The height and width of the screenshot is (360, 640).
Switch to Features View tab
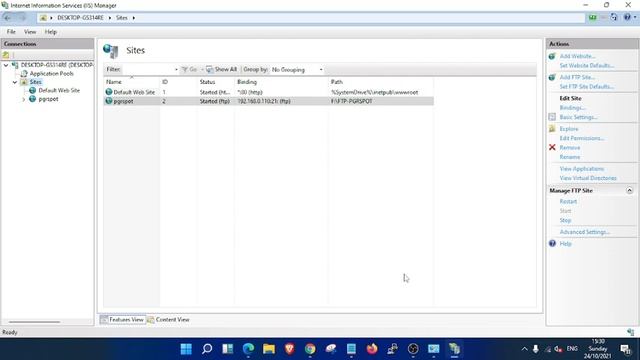pyautogui.click(x=122, y=320)
